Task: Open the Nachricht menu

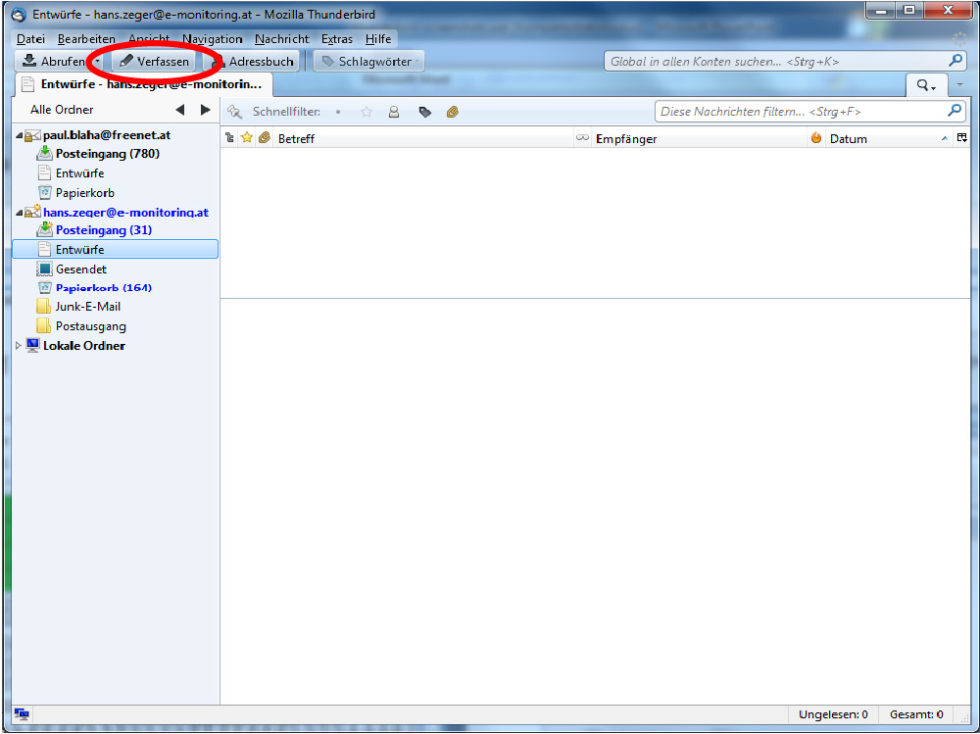Action: click(x=282, y=39)
